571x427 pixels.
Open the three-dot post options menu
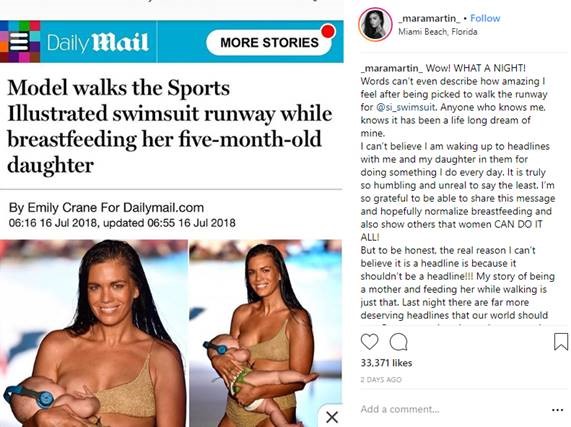coord(558,410)
